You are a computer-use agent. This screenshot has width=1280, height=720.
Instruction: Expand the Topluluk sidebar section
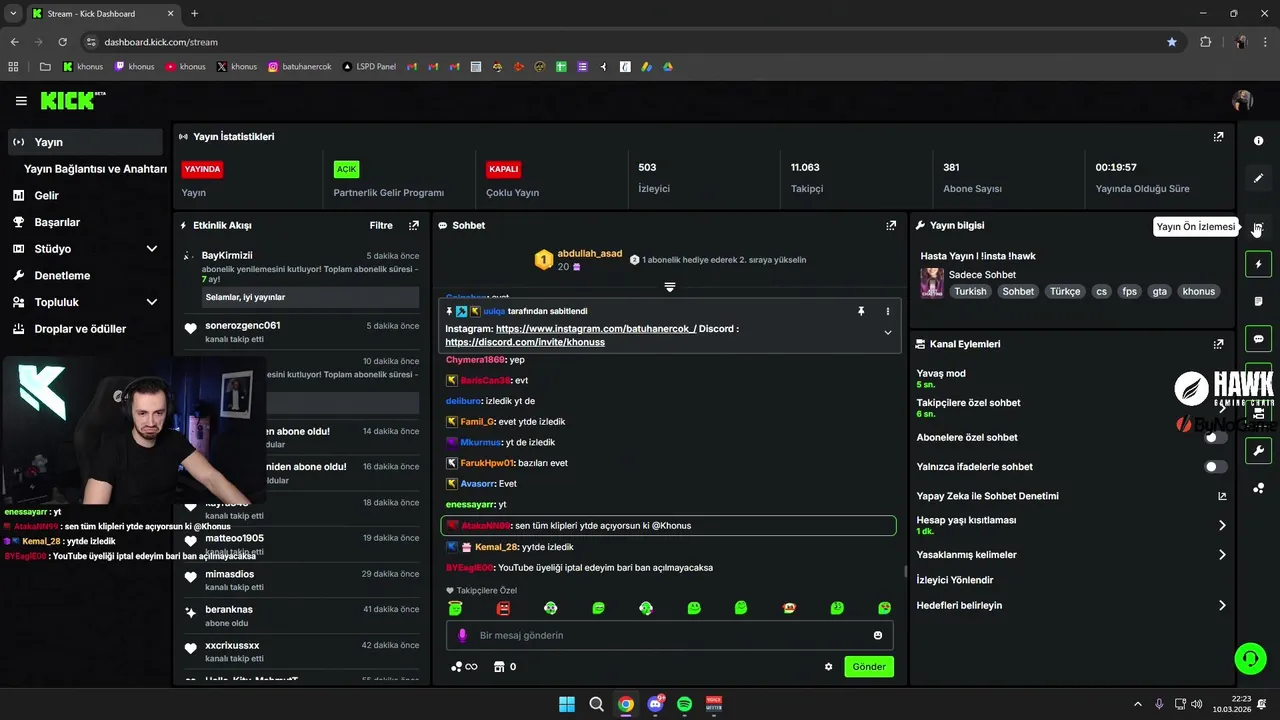152,302
